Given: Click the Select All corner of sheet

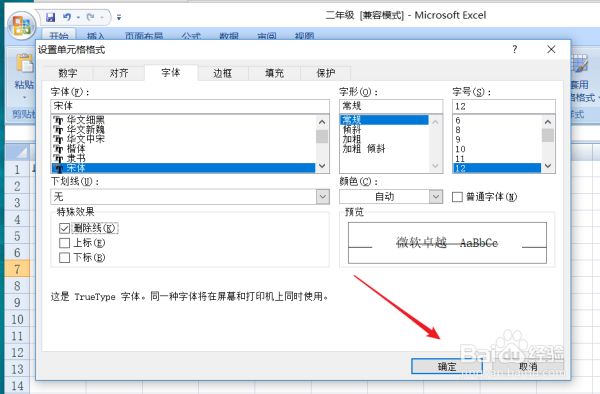Looking at the screenshot, I should click(17, 152).
